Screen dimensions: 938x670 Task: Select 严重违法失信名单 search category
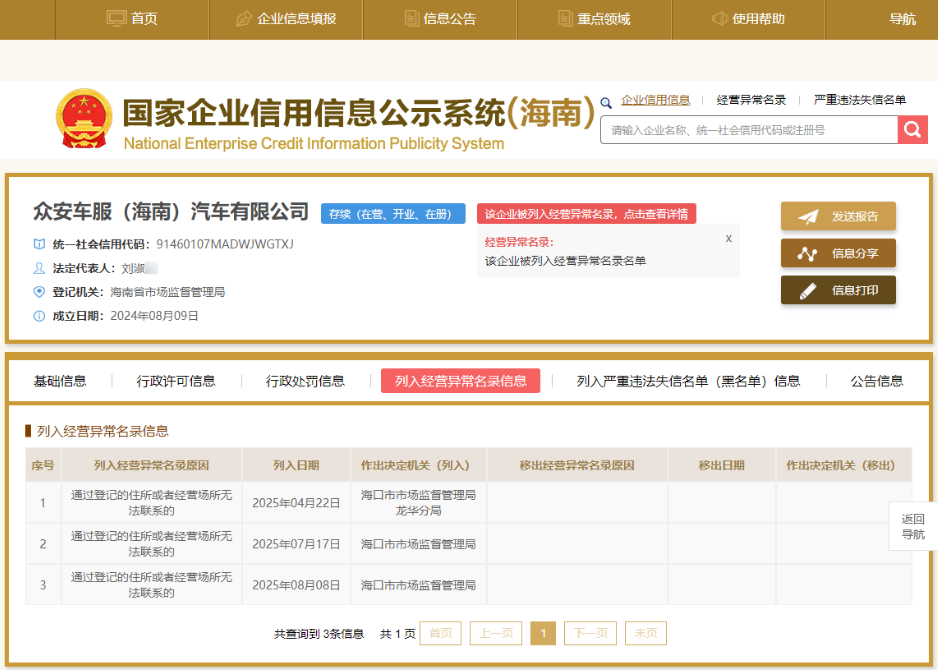(859, 100)
